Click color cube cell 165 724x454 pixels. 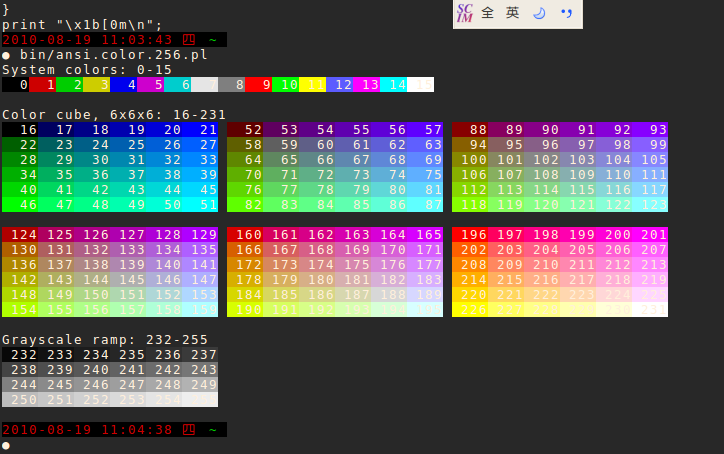425,235
